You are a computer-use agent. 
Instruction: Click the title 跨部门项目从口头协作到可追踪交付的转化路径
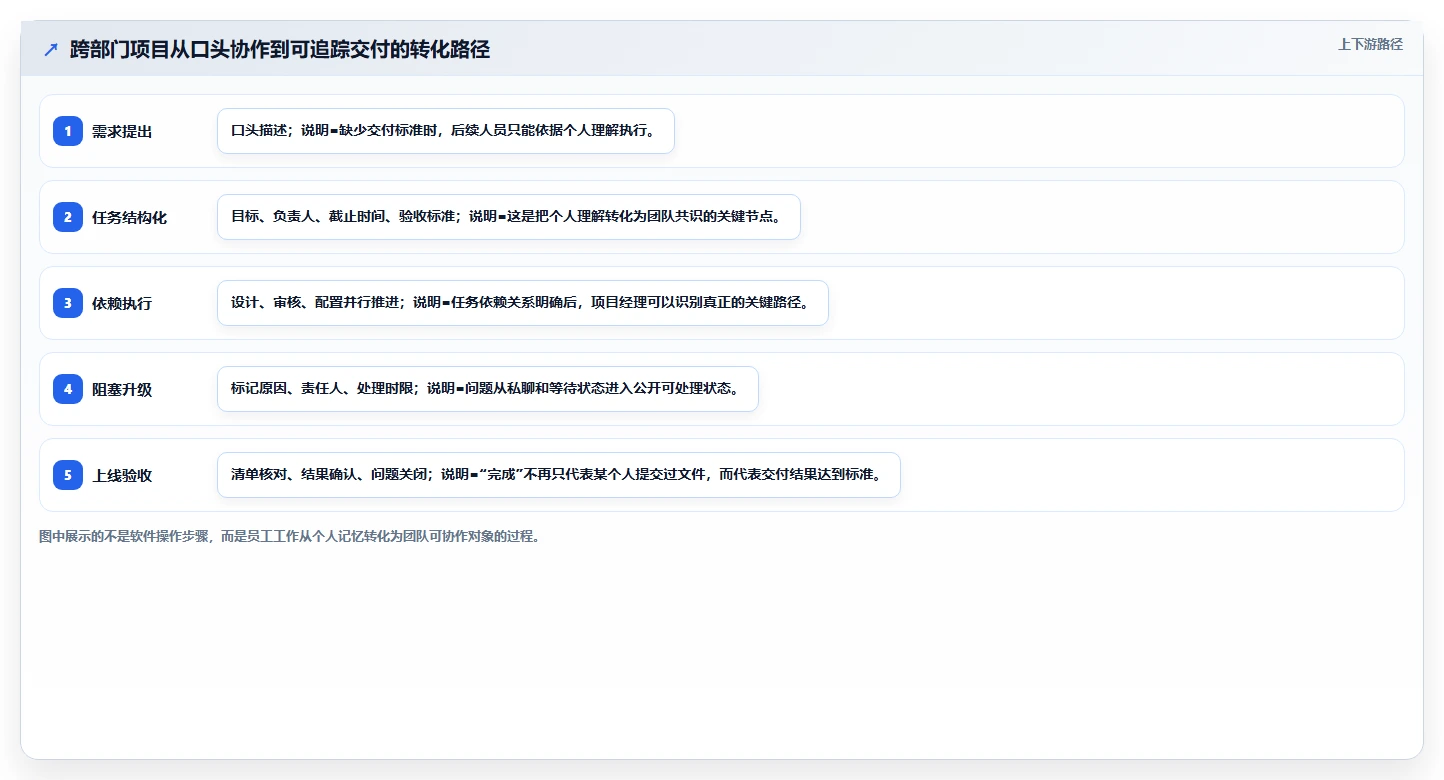point(280,50)
